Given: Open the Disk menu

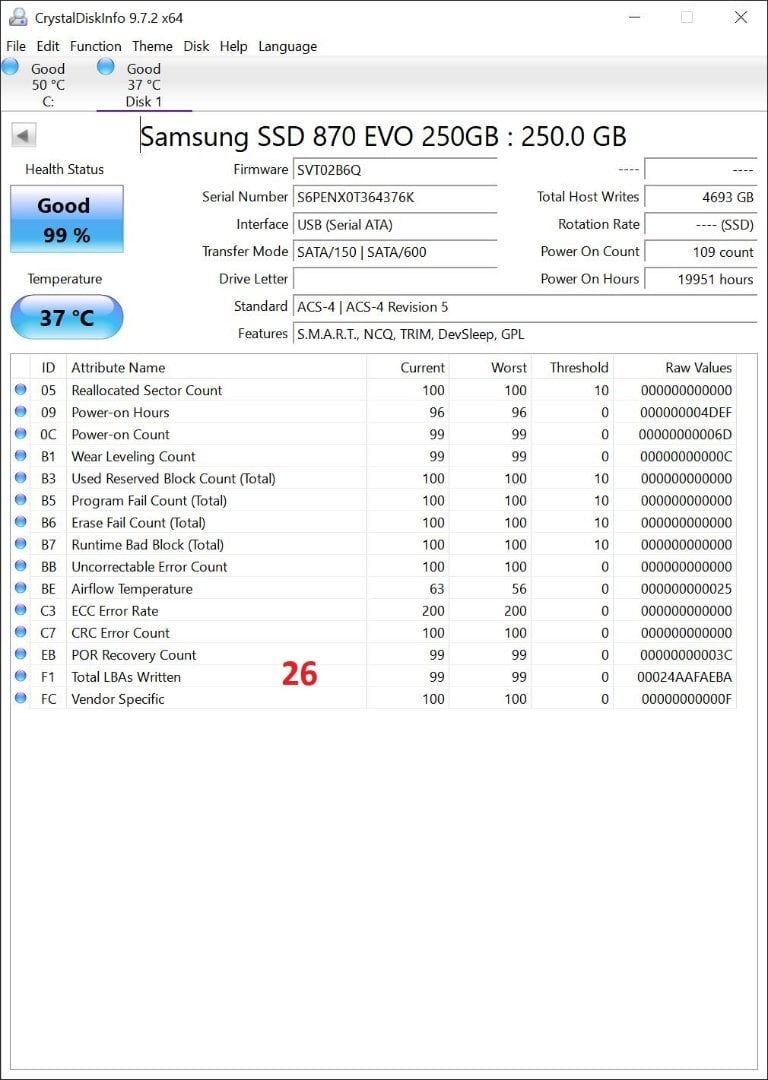Looking at the screenshot, I should point(196,46).
